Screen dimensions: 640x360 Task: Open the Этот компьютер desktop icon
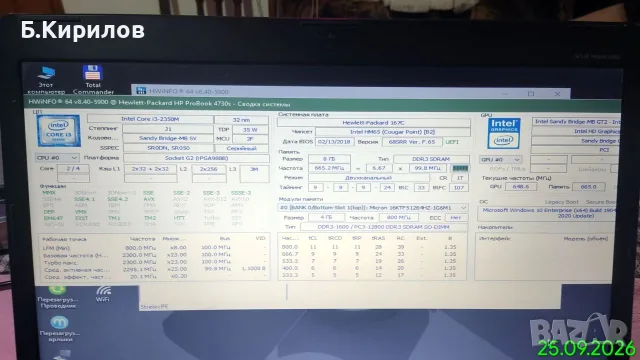coord(46,80)
